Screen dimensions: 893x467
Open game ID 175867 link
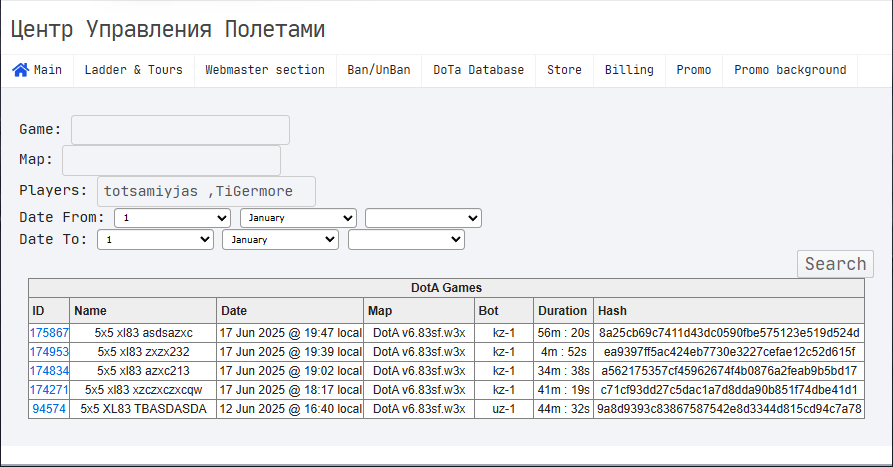tap(49, 333)
